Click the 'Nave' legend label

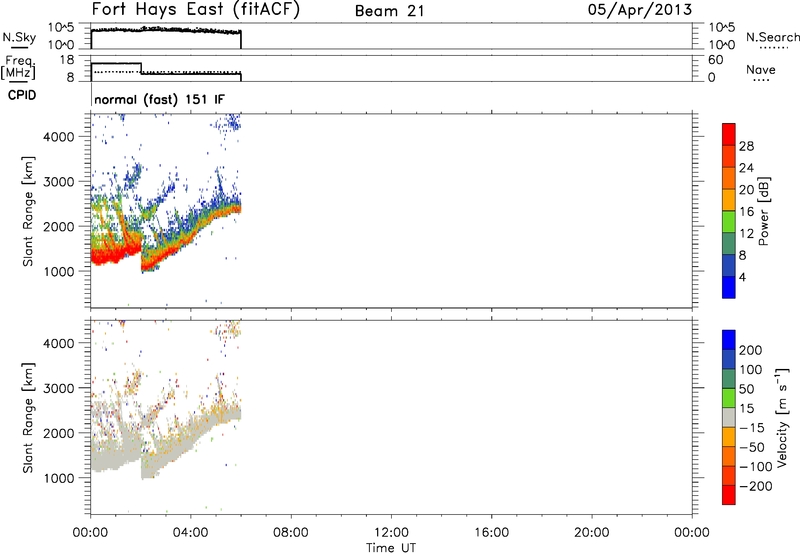pos(761,70)
